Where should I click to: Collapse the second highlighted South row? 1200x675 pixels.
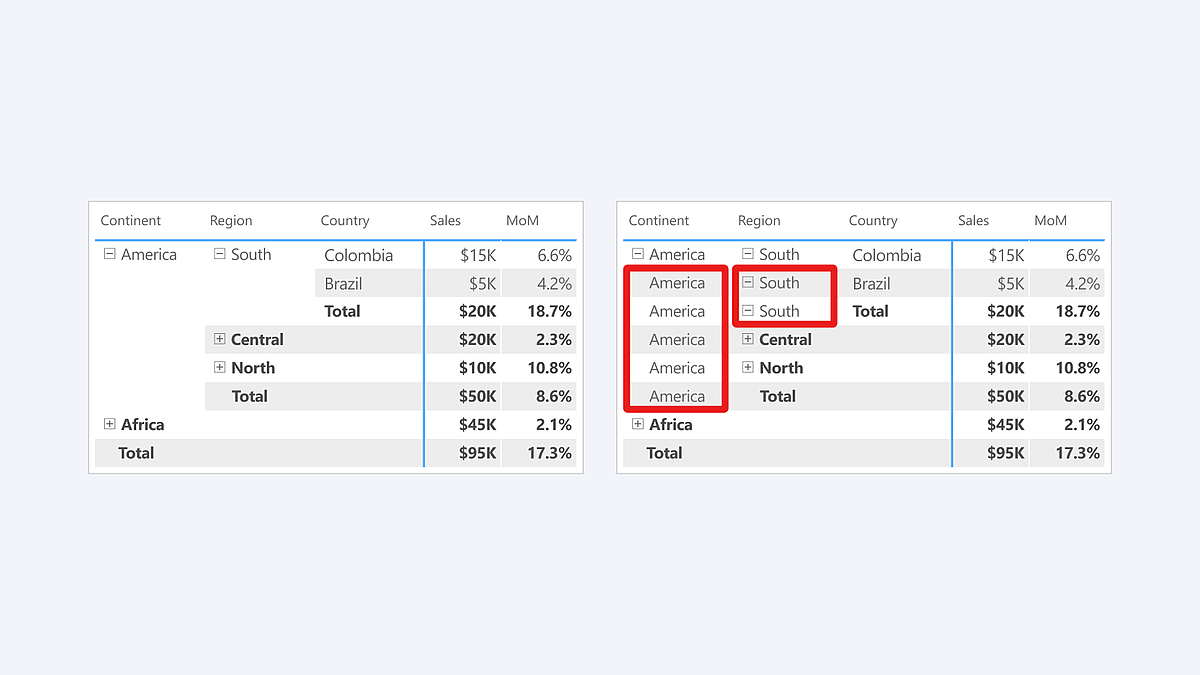click(747, 311)
